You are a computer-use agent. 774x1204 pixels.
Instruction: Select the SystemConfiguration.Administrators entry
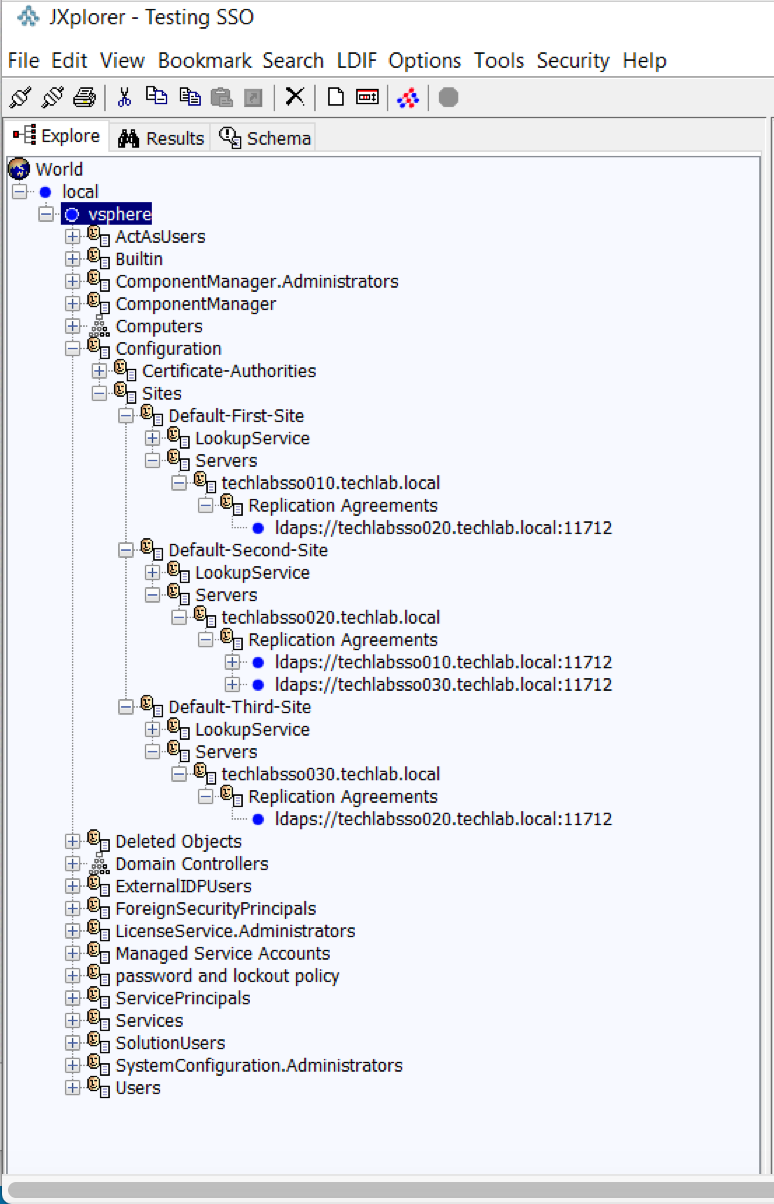(x=259, y=1065)
